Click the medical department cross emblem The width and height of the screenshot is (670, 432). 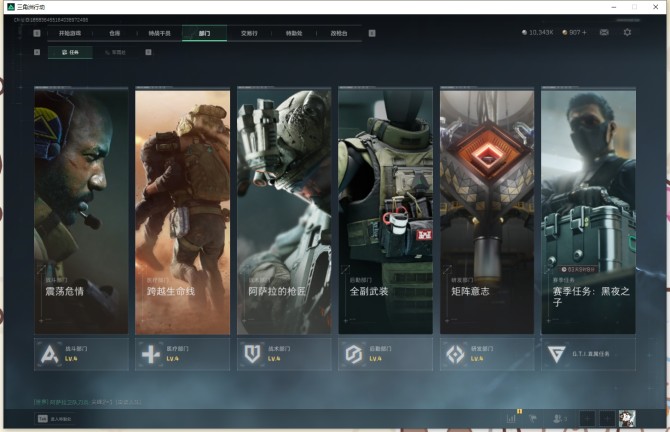pos(151,354)
